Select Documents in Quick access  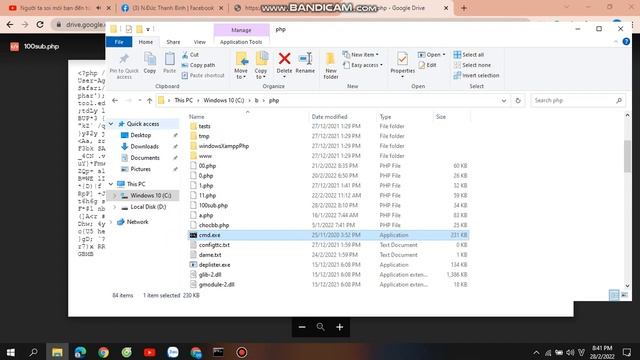[x=145, y=158]
